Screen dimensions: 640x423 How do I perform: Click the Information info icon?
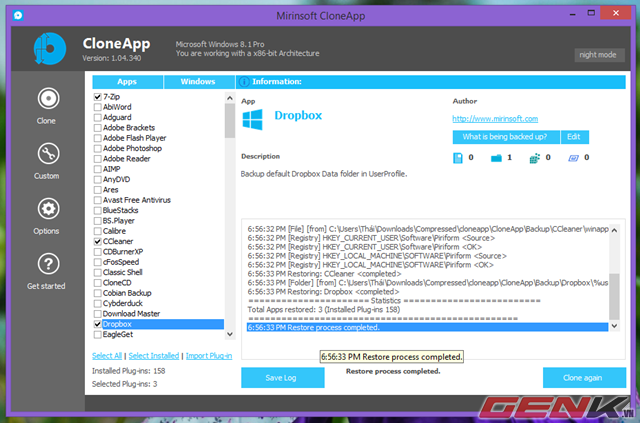pos(245,81)
